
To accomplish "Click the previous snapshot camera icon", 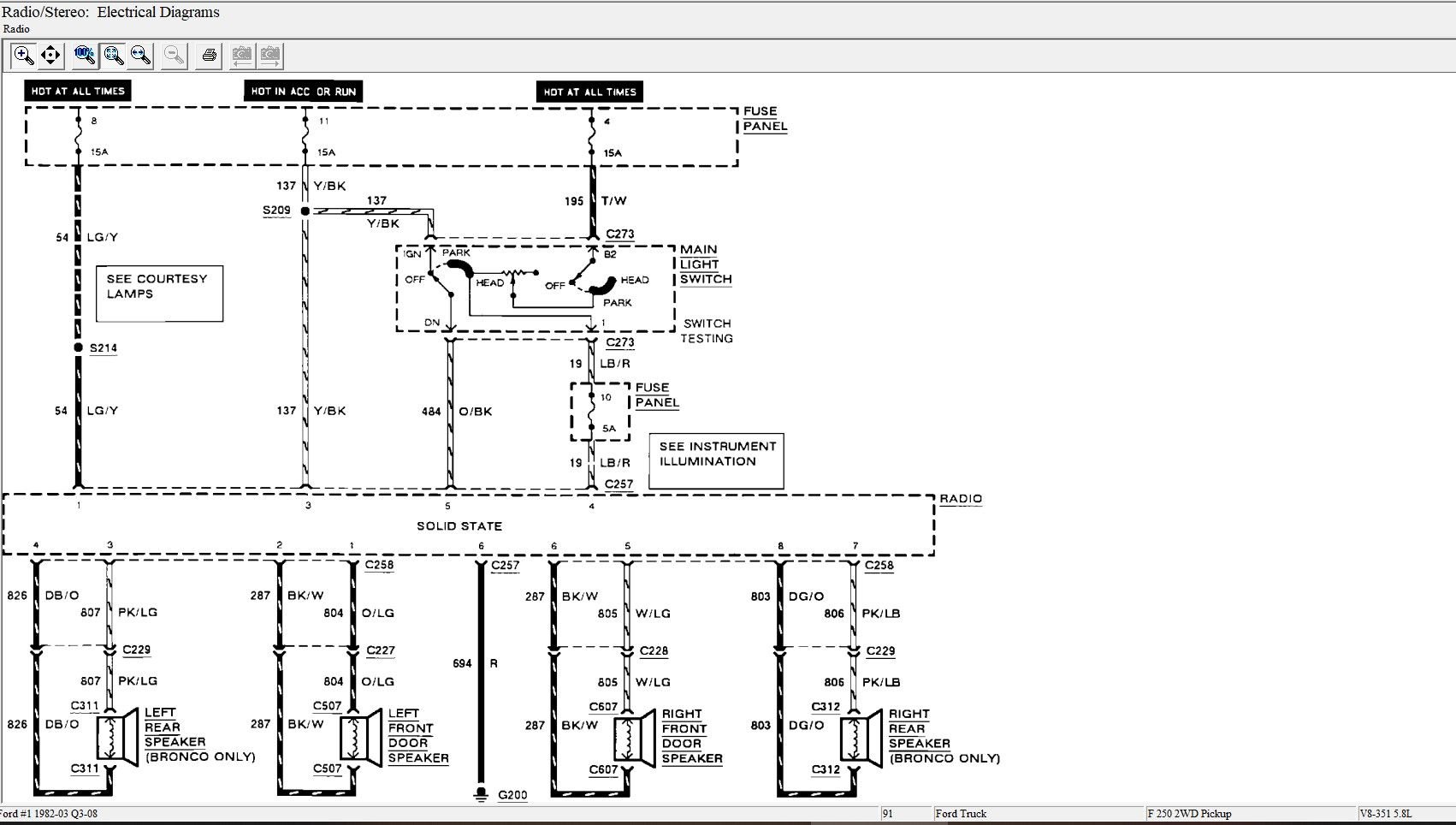I will click(242, 56).
